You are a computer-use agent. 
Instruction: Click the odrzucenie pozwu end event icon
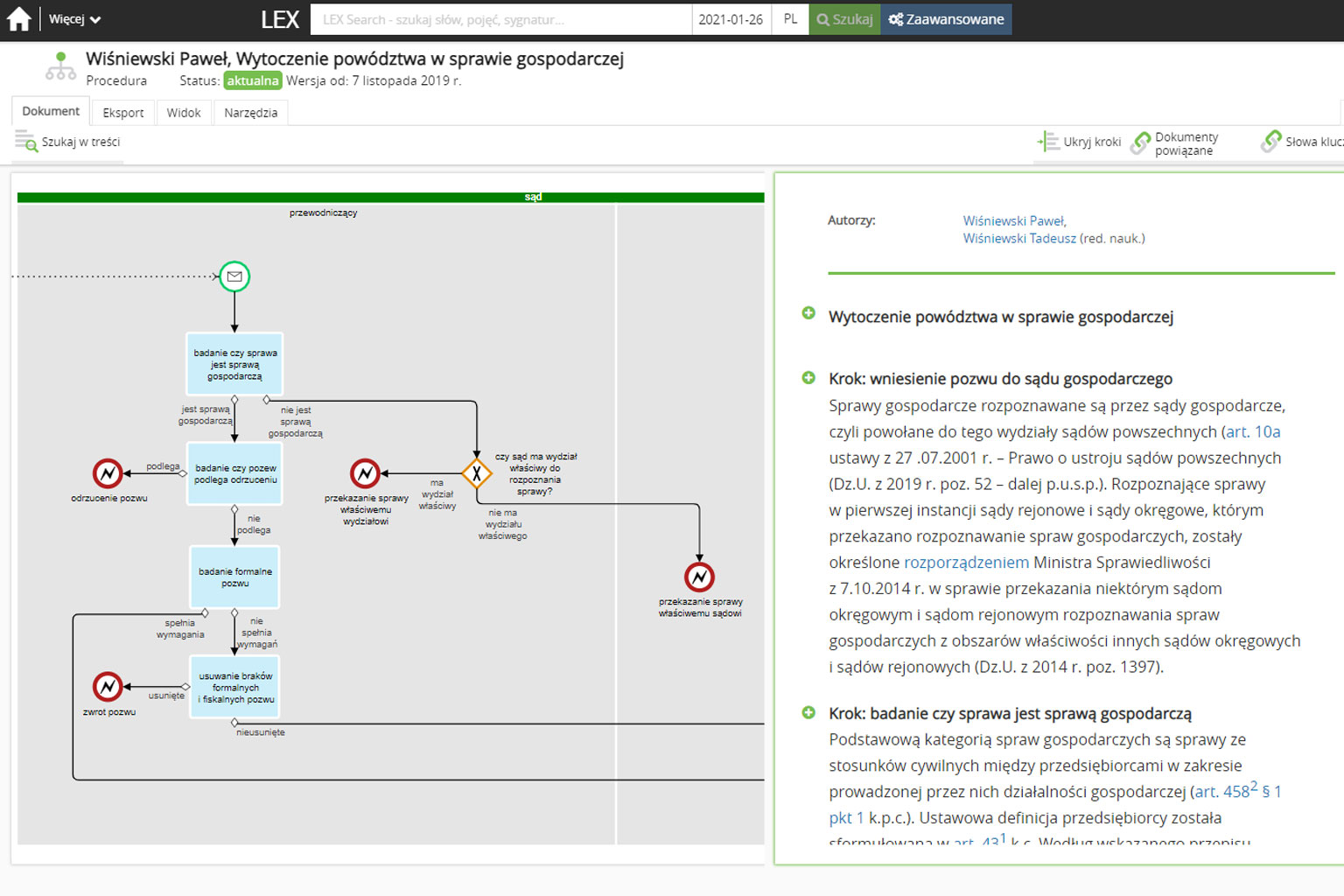tap(108, 473)
